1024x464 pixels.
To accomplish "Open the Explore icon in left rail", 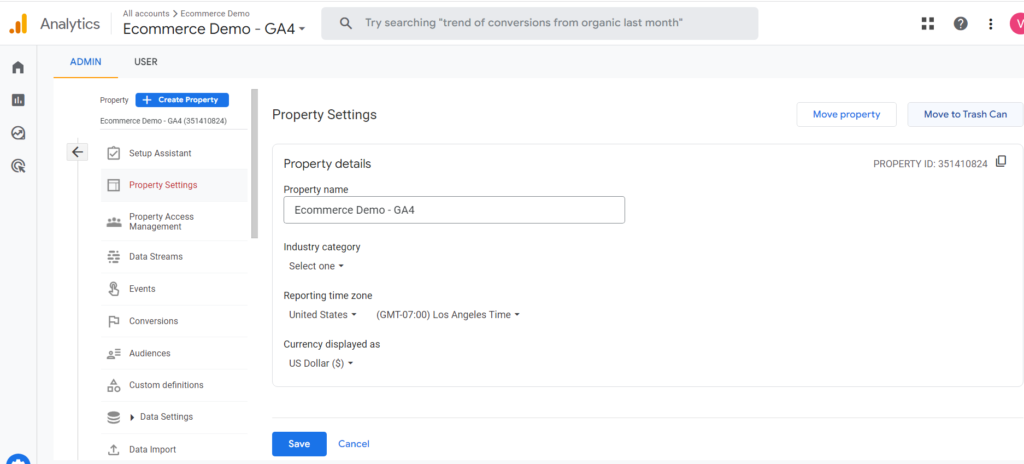I will (18, 133).
